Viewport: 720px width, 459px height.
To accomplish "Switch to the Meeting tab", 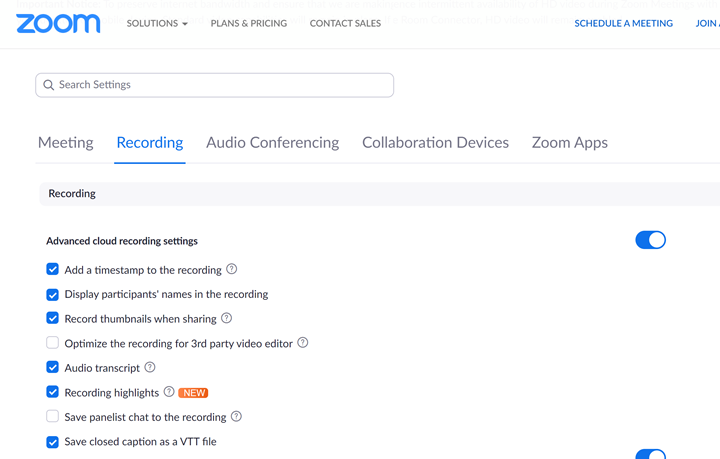I will (x=66, y=142).
